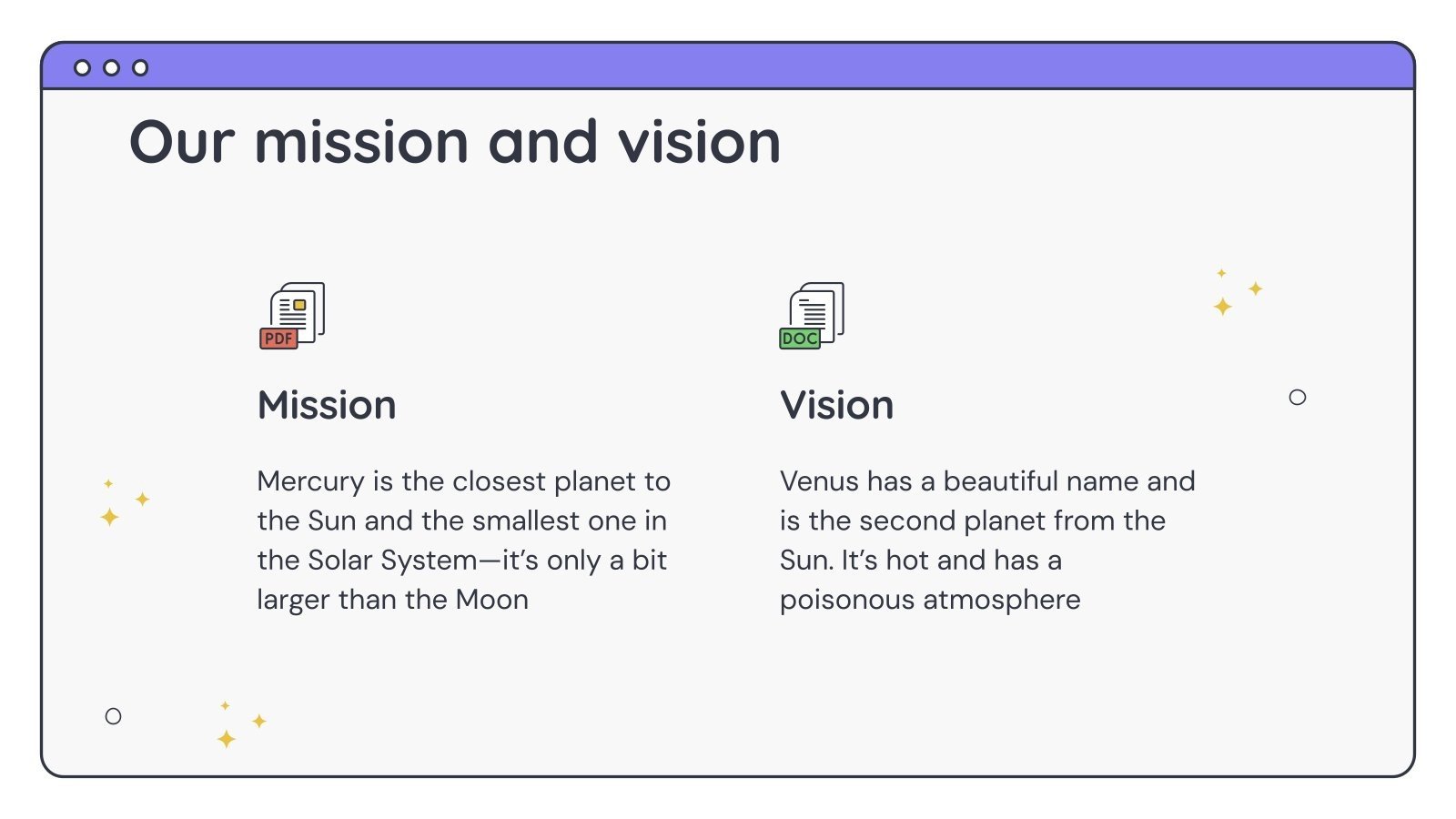Click the DOC document icon above Vision

pyautogui.click(x=812, y=316)
